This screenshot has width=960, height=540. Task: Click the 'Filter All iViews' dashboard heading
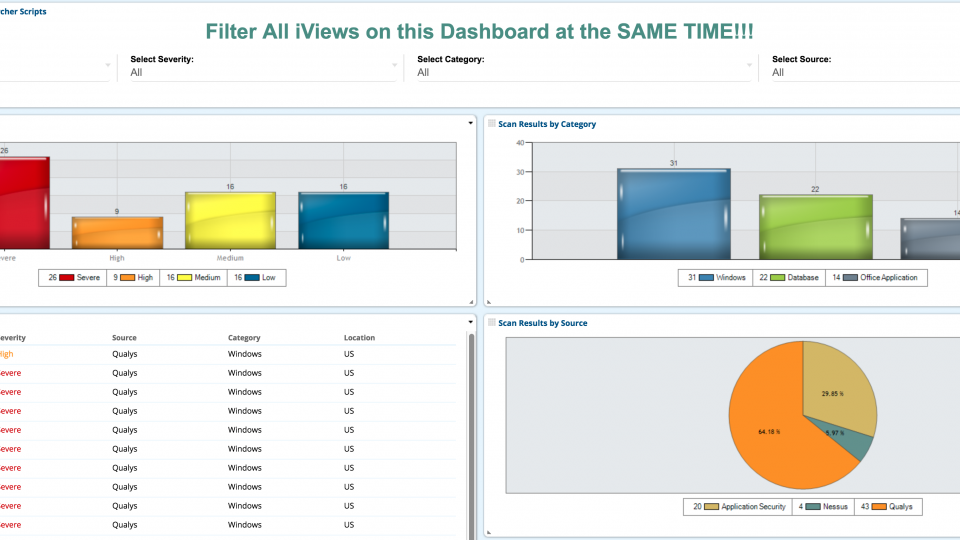[479, 32]
